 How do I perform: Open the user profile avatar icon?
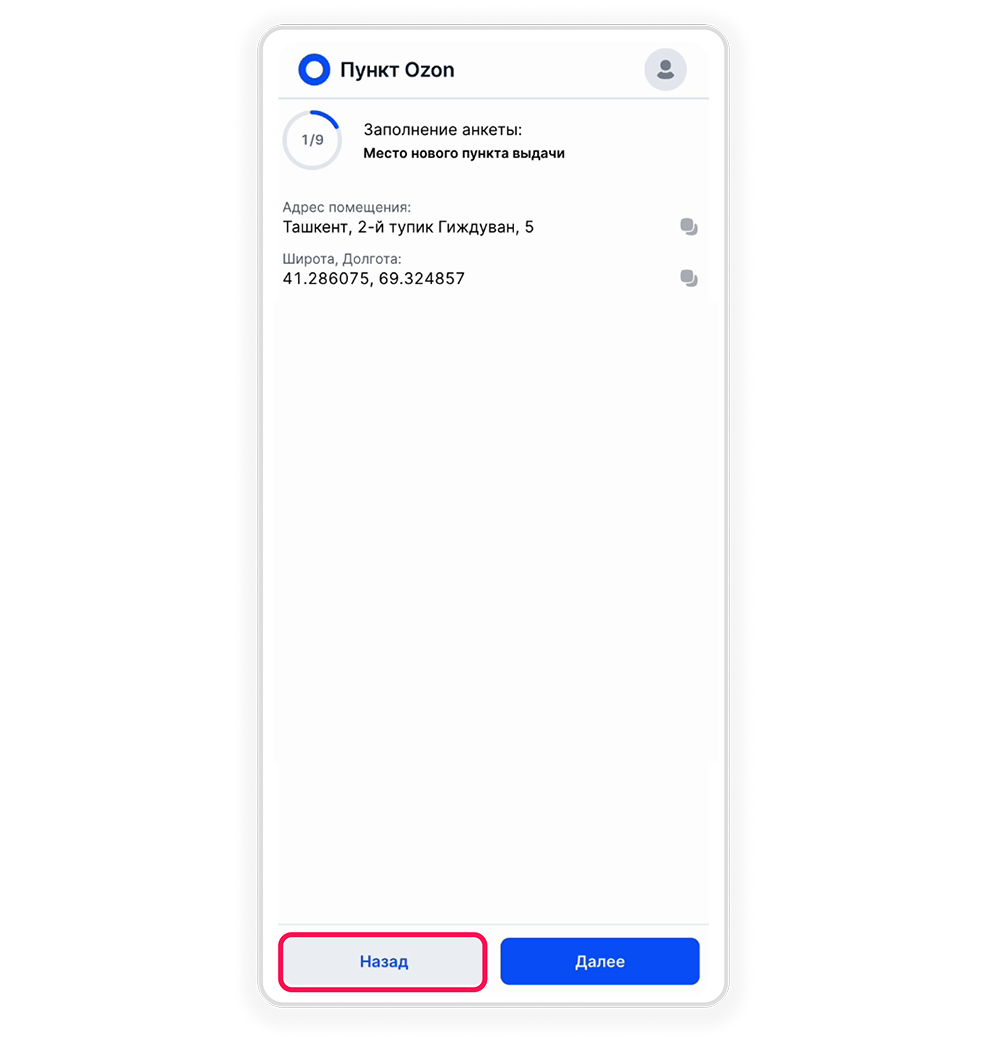tap(665, 69)
